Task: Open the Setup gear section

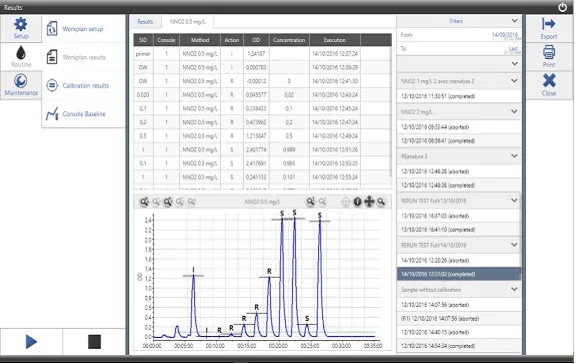Action: (21, 28)
